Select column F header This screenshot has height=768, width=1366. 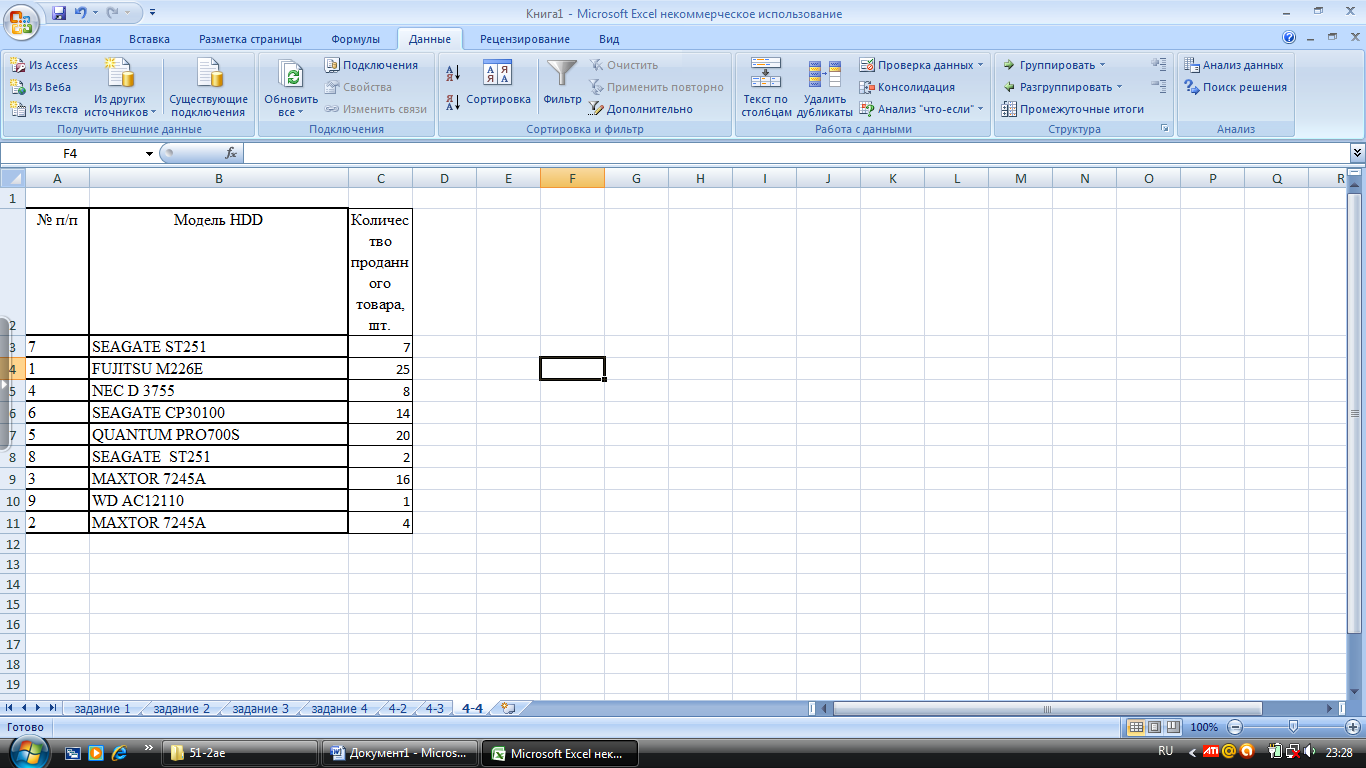click(572, 179)
